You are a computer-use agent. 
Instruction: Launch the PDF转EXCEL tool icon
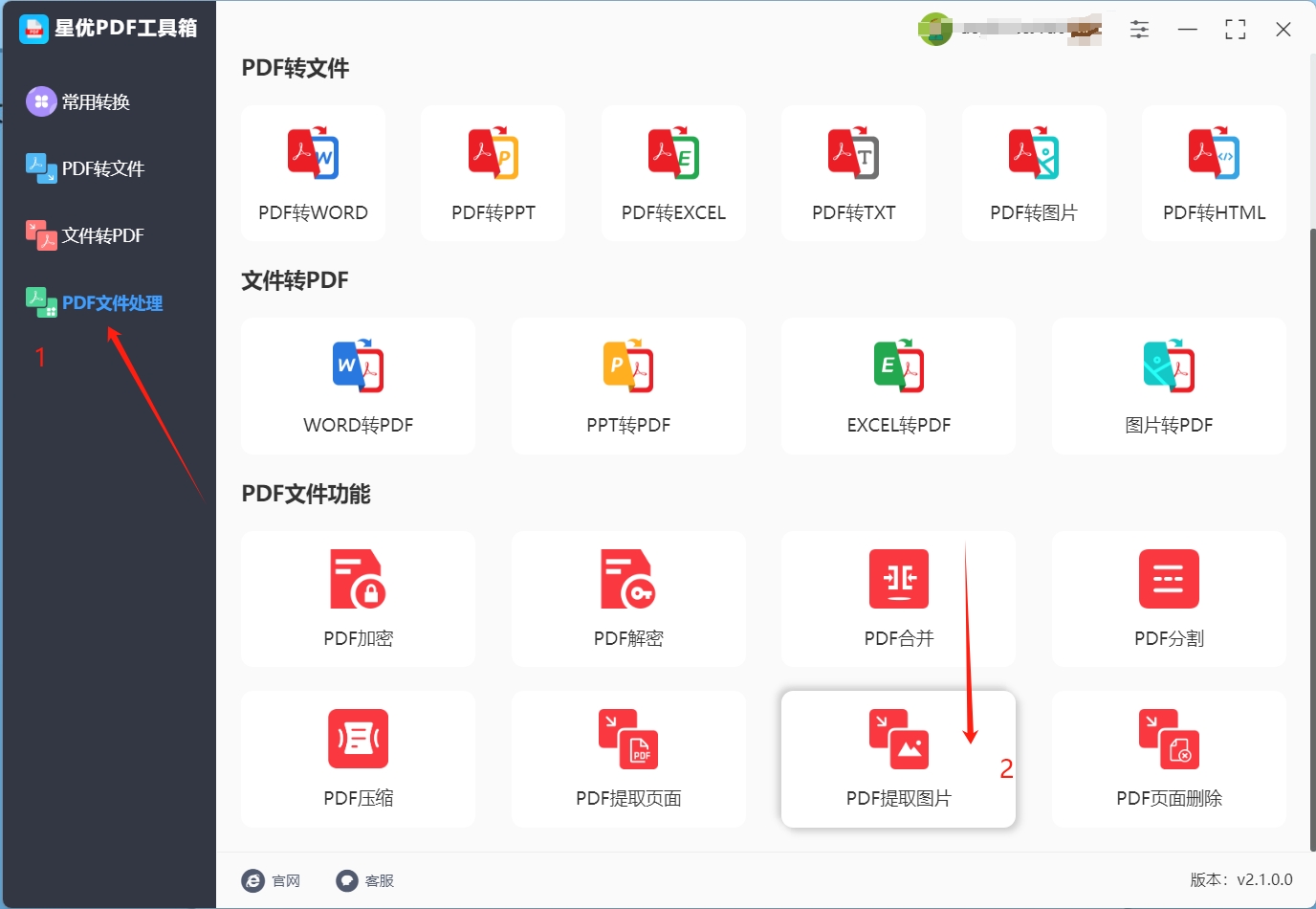tap(673, 153)
